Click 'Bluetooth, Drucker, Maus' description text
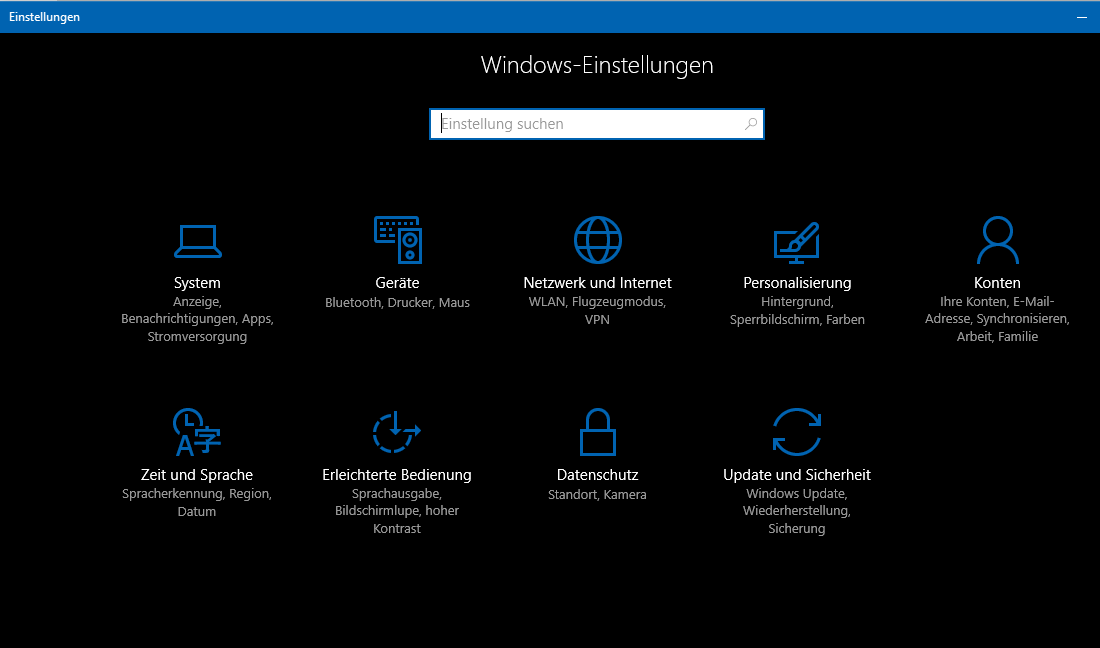The height and width of the screenshot is (648, 1100). tap(397, 302)
